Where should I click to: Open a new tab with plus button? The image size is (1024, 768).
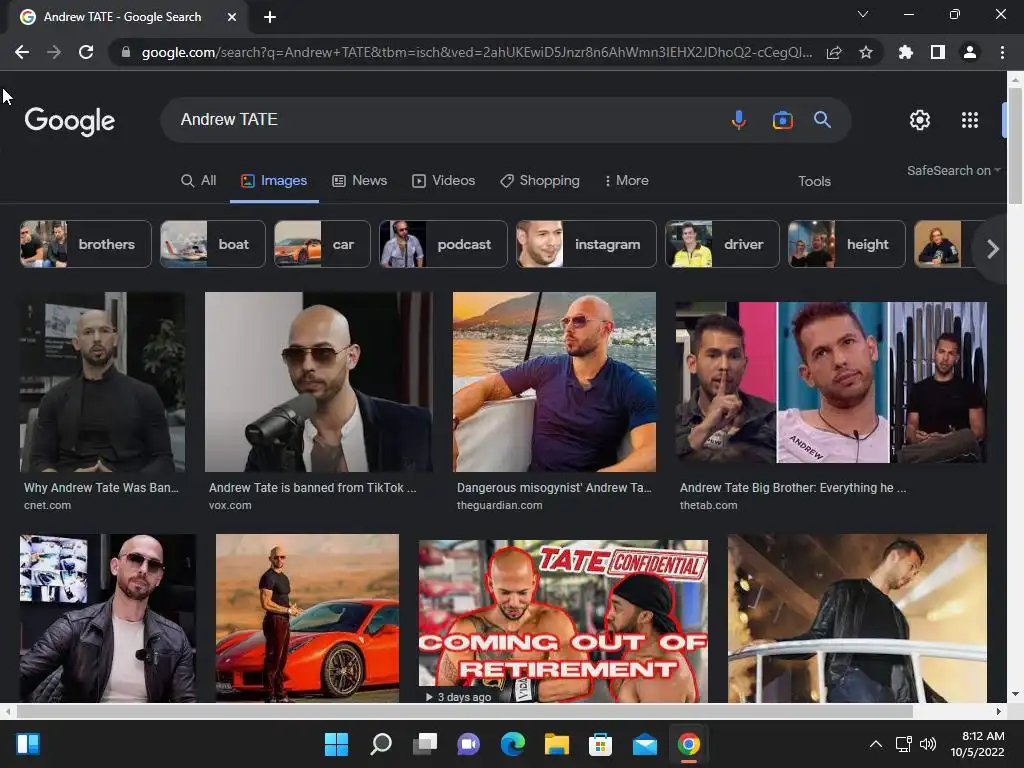[270, 17]
